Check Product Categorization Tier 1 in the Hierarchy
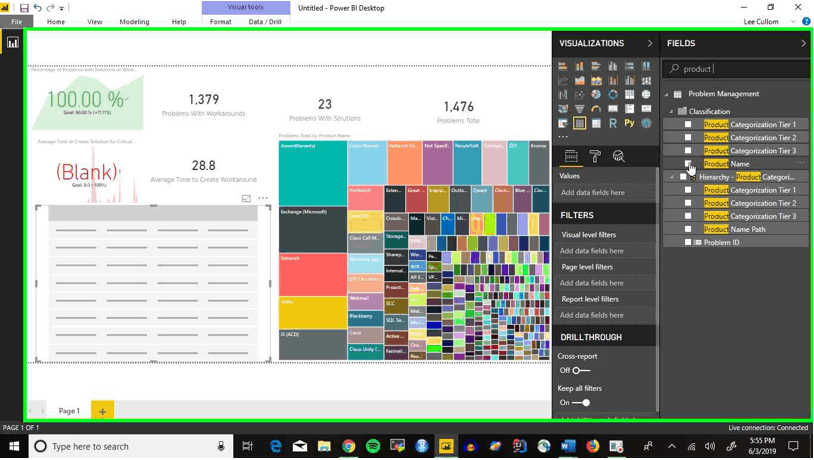Screen dimensions: 814x460 [688, 190]
